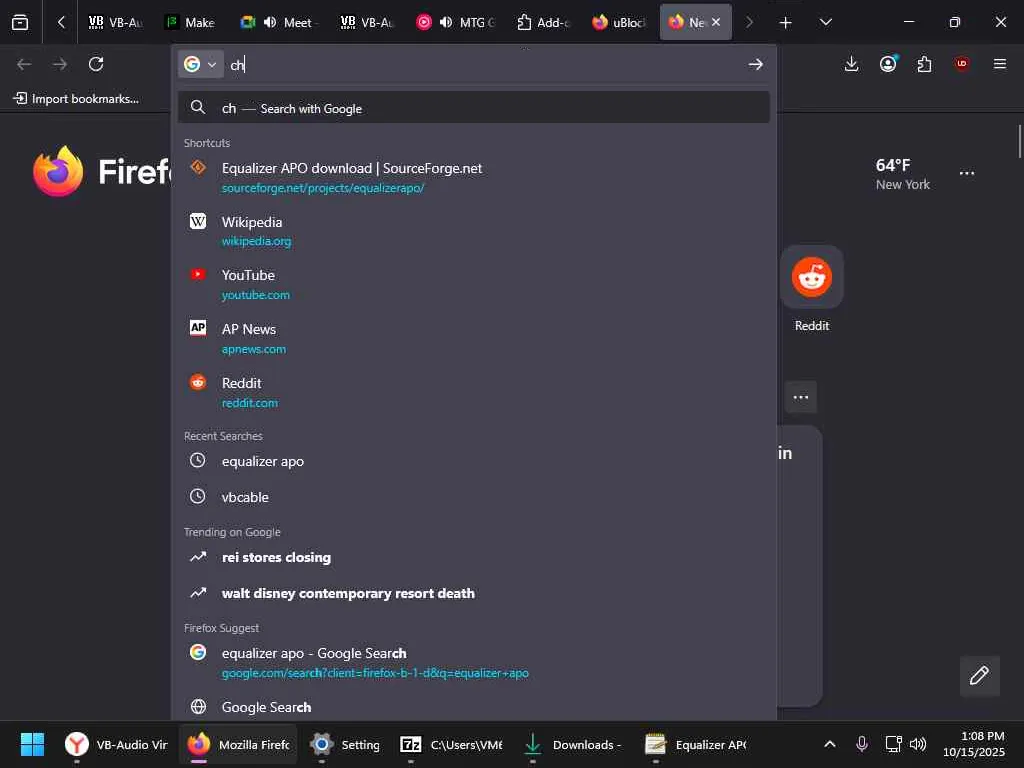
Task: Click the pencil customize page icon
Action: pyautogui.click(x=979, y=675)
